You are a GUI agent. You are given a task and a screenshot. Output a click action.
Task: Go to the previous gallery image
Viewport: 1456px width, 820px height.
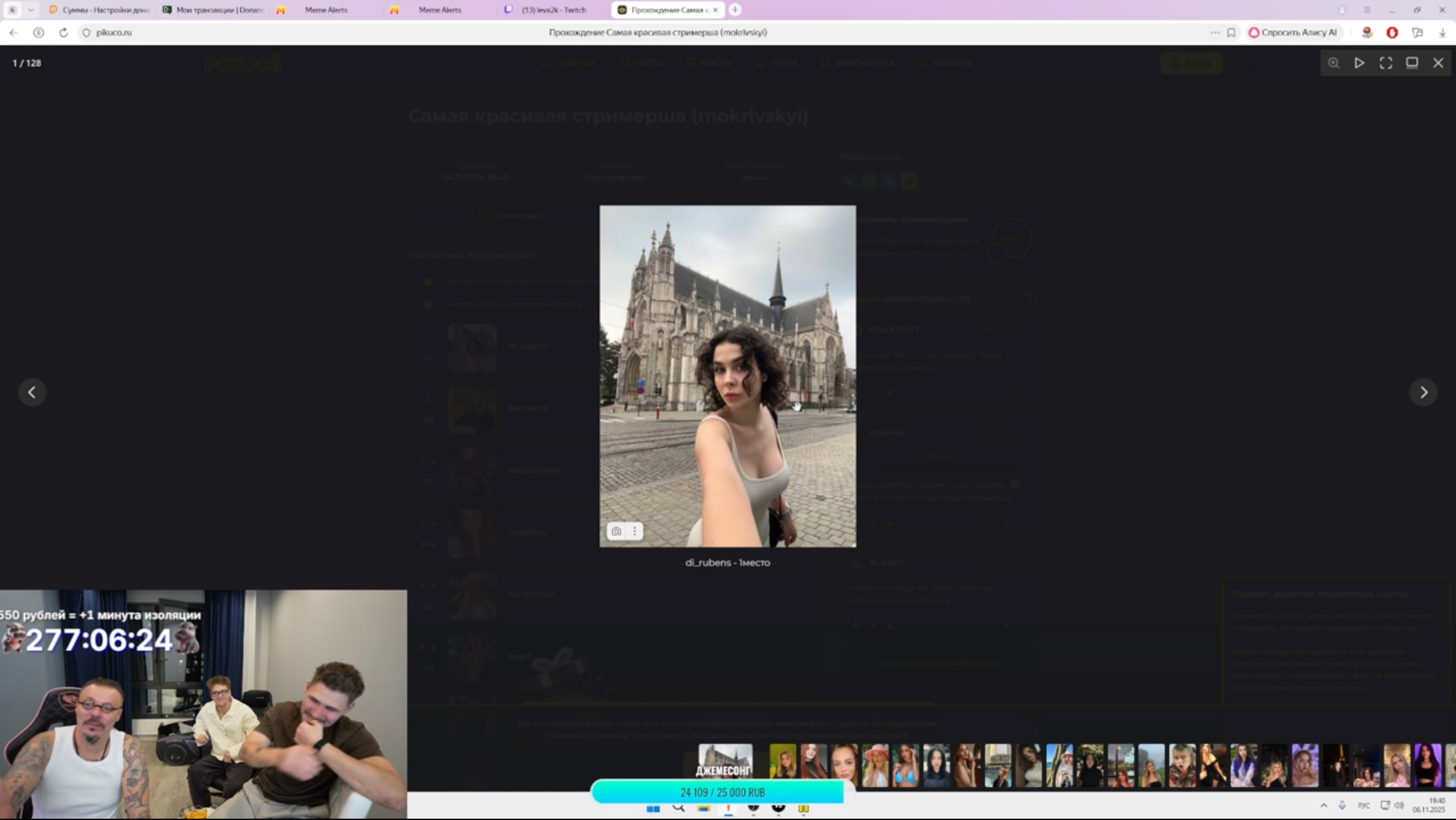[x=32, y=392]
